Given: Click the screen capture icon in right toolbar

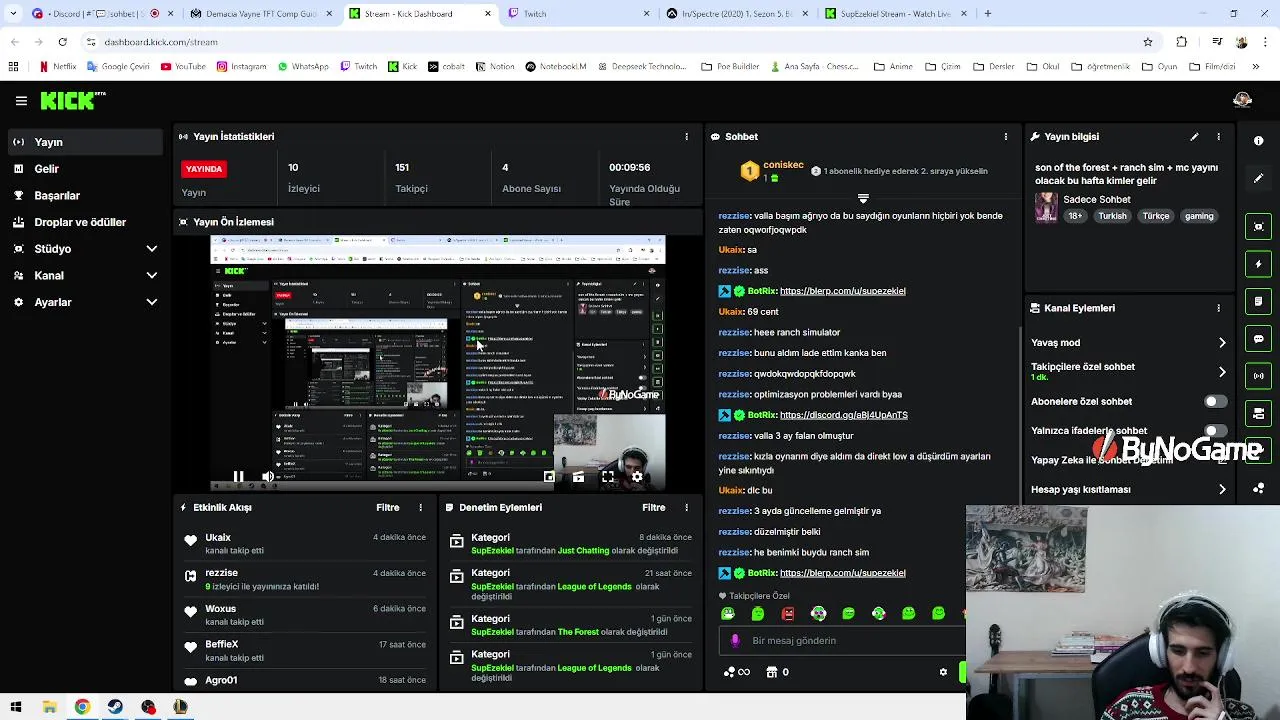Looking at the screenshot, I should 1259,227.
